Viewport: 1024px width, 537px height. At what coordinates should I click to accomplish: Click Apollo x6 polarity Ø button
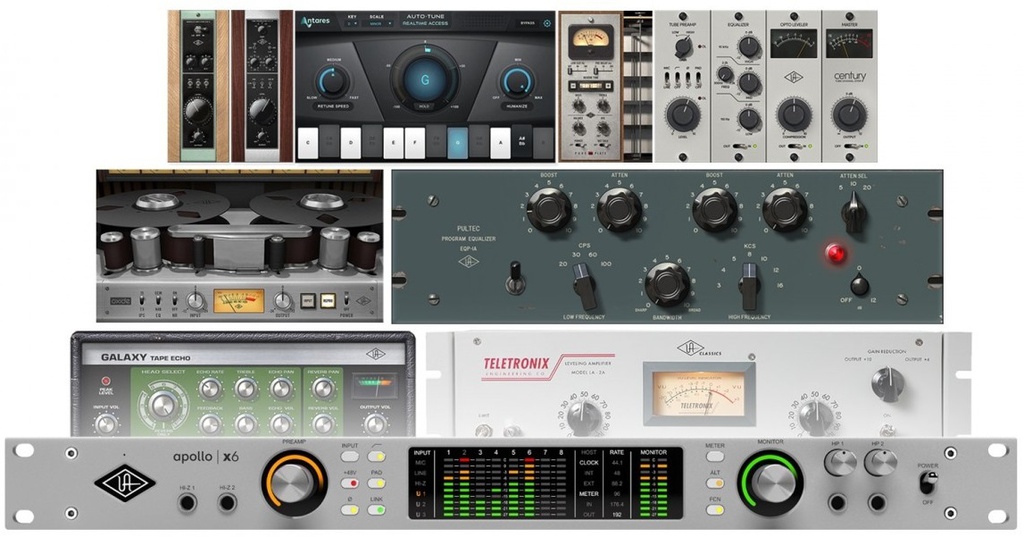tap(349, 510)
